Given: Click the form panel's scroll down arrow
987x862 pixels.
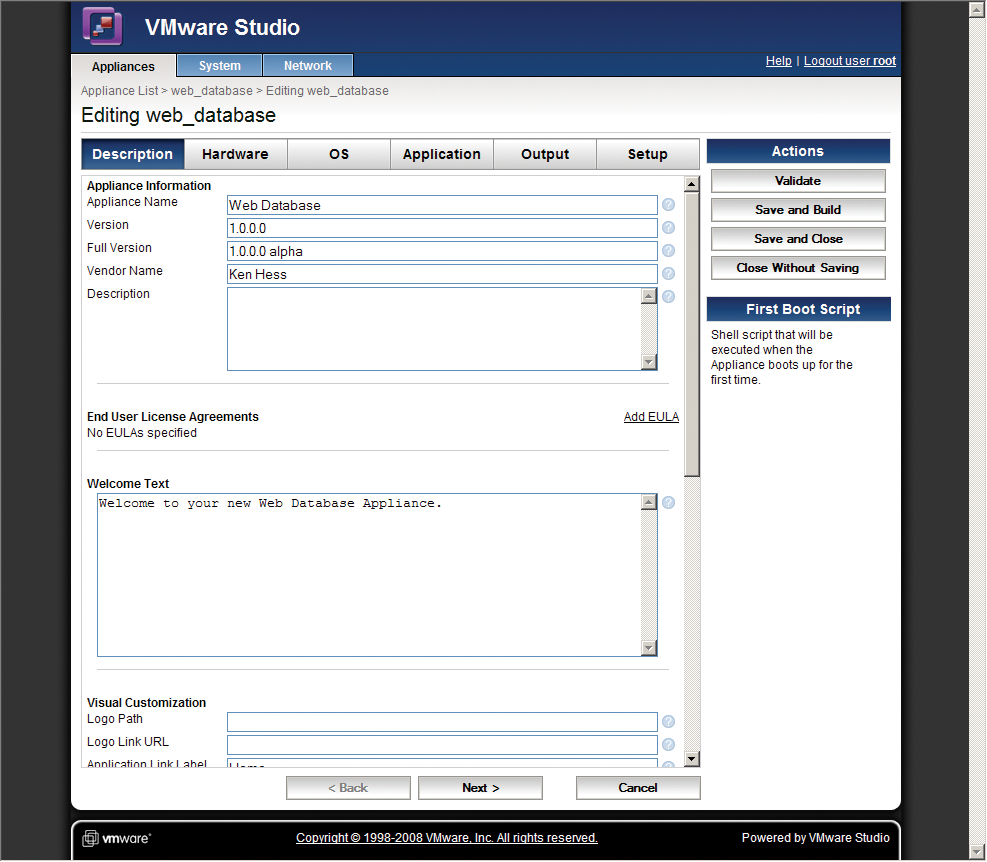Looking at the screenshot, I should pyautogui.click(x=692, y=759).
